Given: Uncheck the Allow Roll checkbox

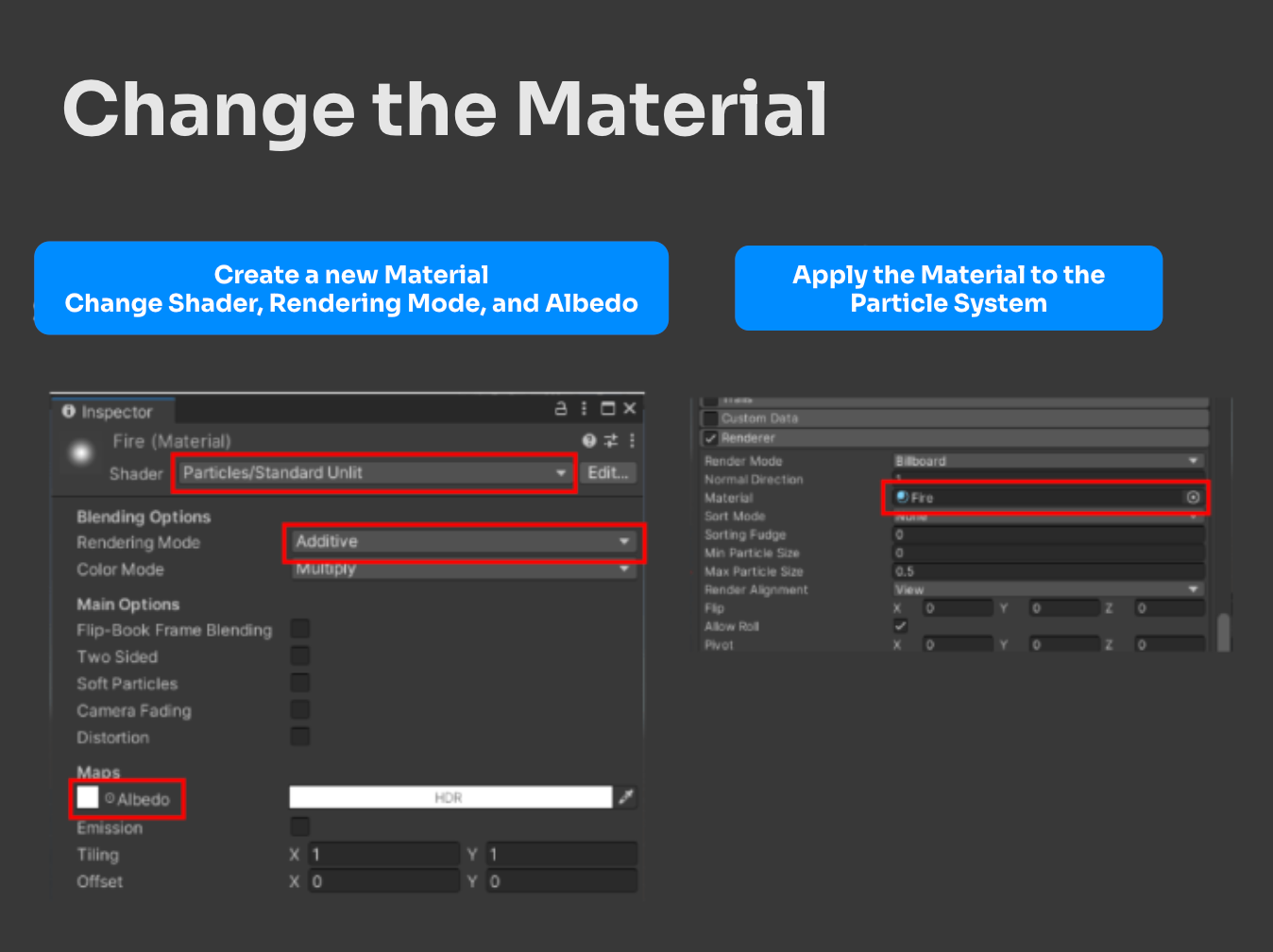Looking at the screenshot, I should (x=900, y=626).
